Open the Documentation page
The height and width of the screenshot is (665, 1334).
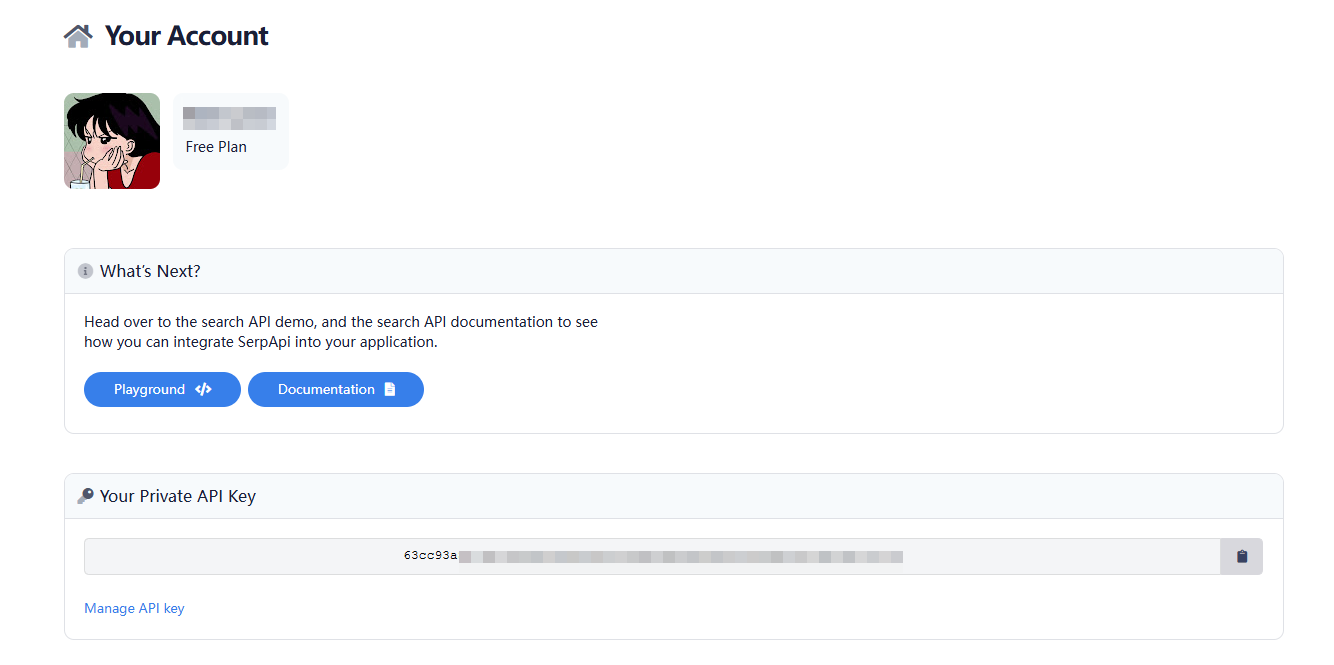(x=326, y=390)
